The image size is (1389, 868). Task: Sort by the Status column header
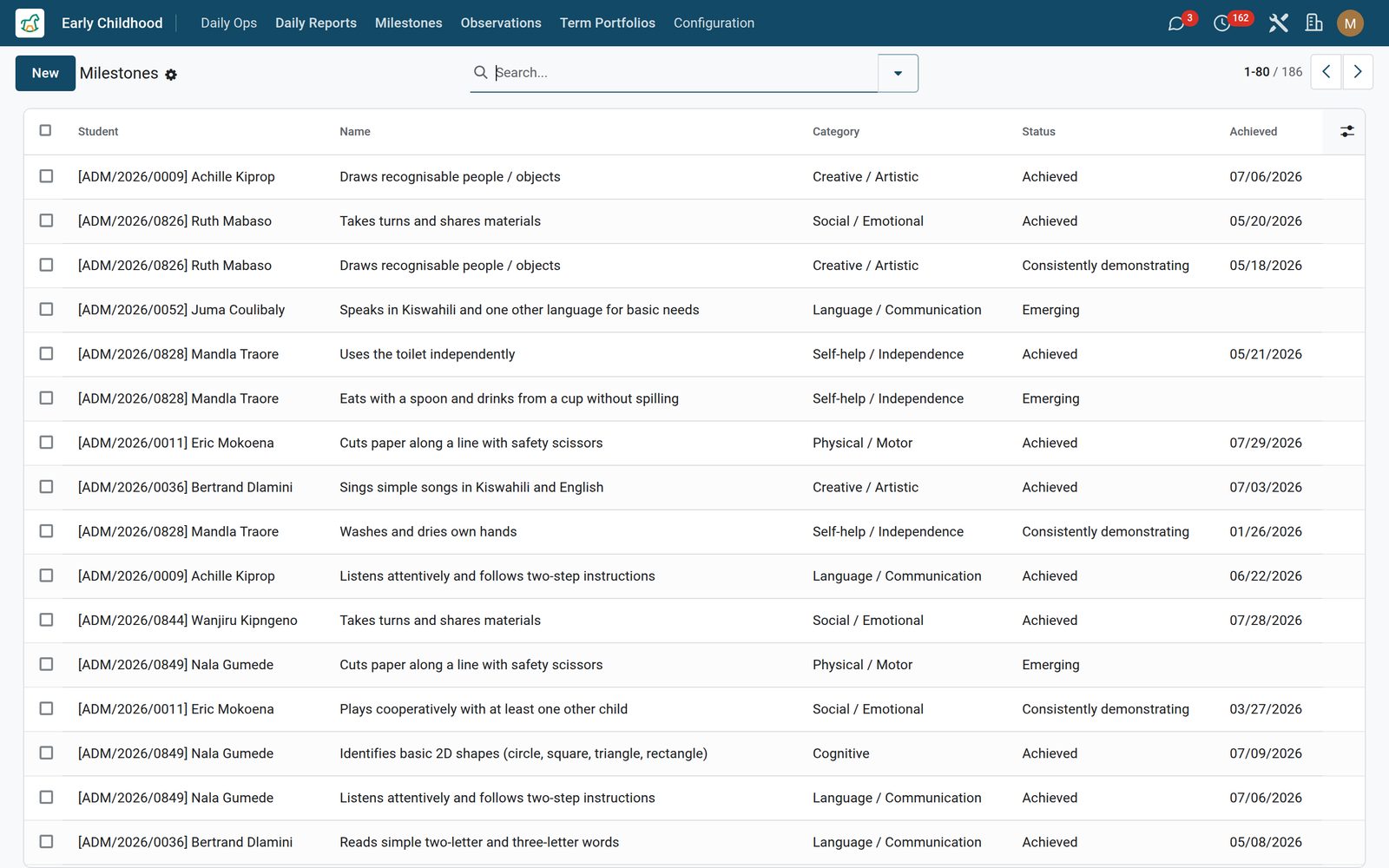point(1038,132)
